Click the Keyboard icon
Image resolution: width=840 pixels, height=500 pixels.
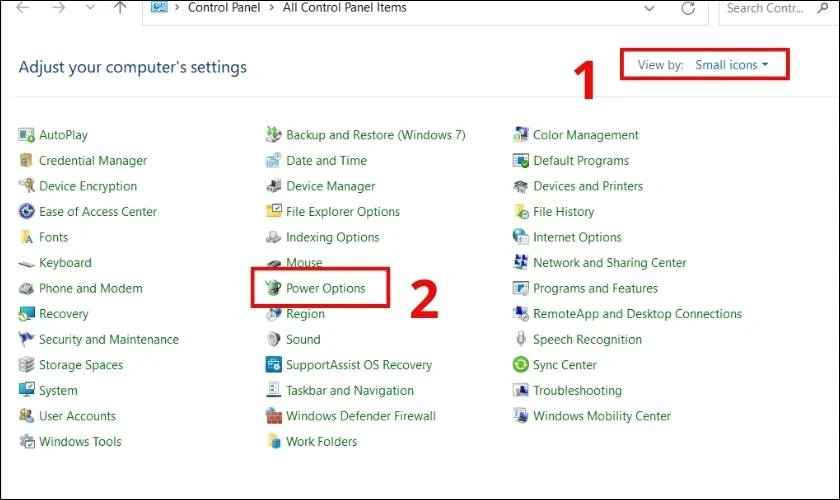pos(26,263)
